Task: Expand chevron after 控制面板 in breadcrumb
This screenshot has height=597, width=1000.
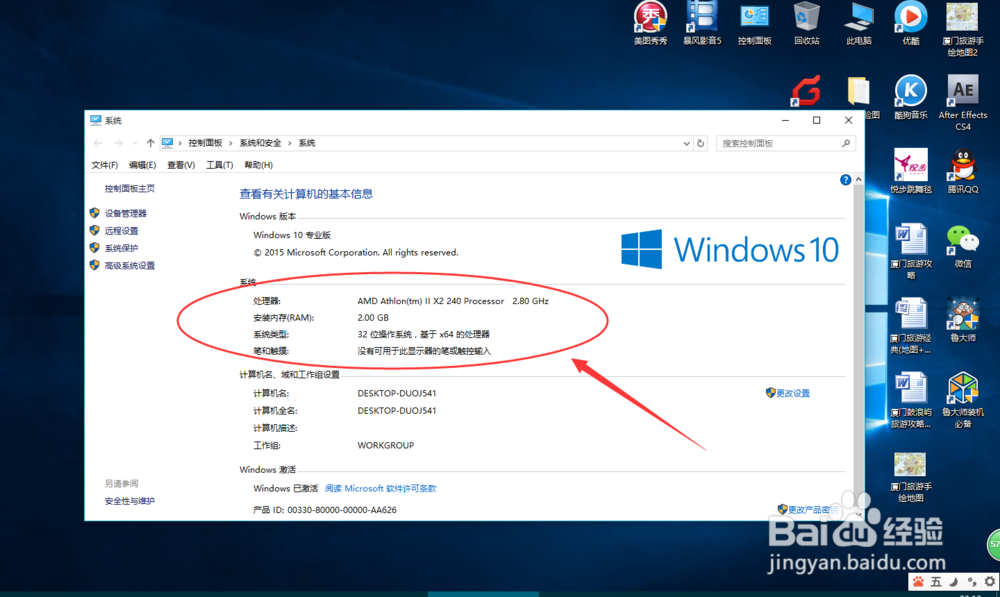Action: tap(231, 144)
